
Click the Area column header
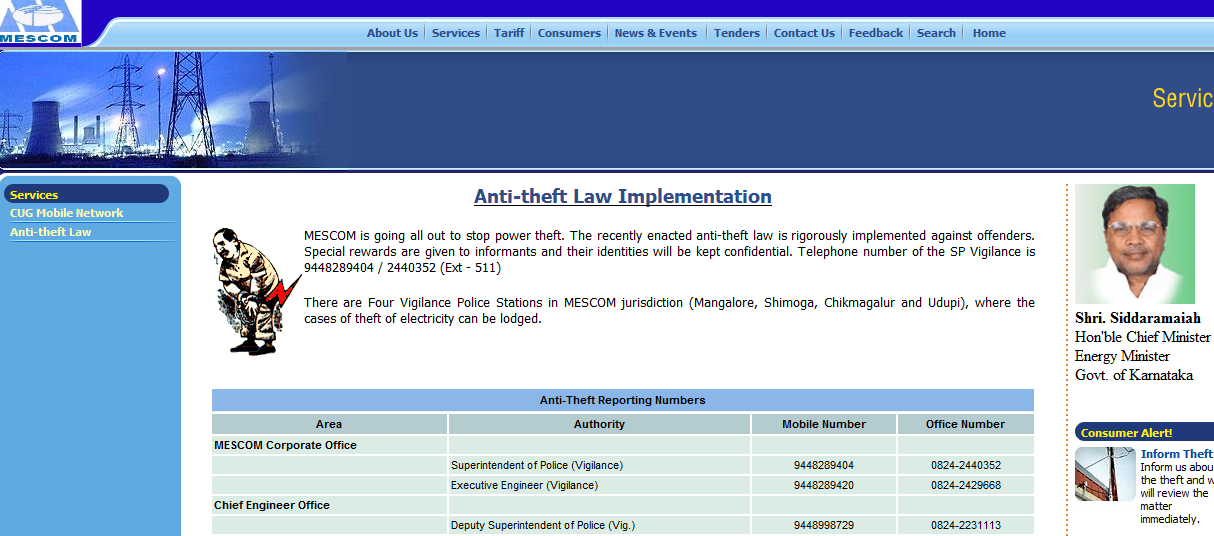329,424
